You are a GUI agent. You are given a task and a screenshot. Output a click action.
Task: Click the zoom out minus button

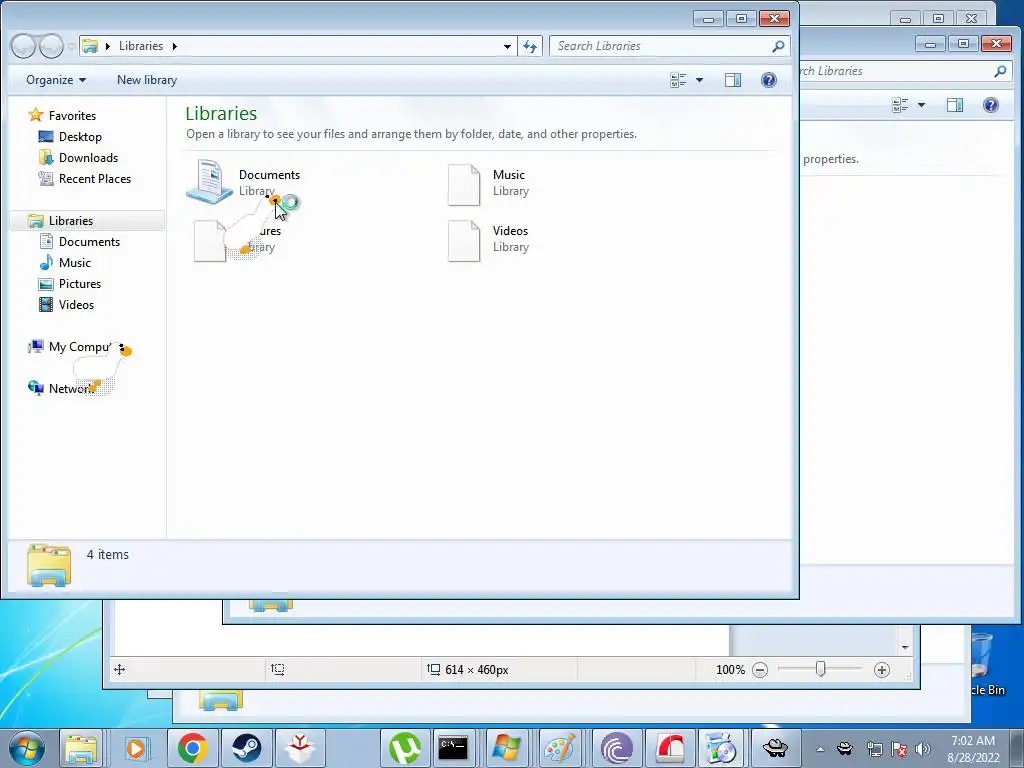[x=760, y=669]
